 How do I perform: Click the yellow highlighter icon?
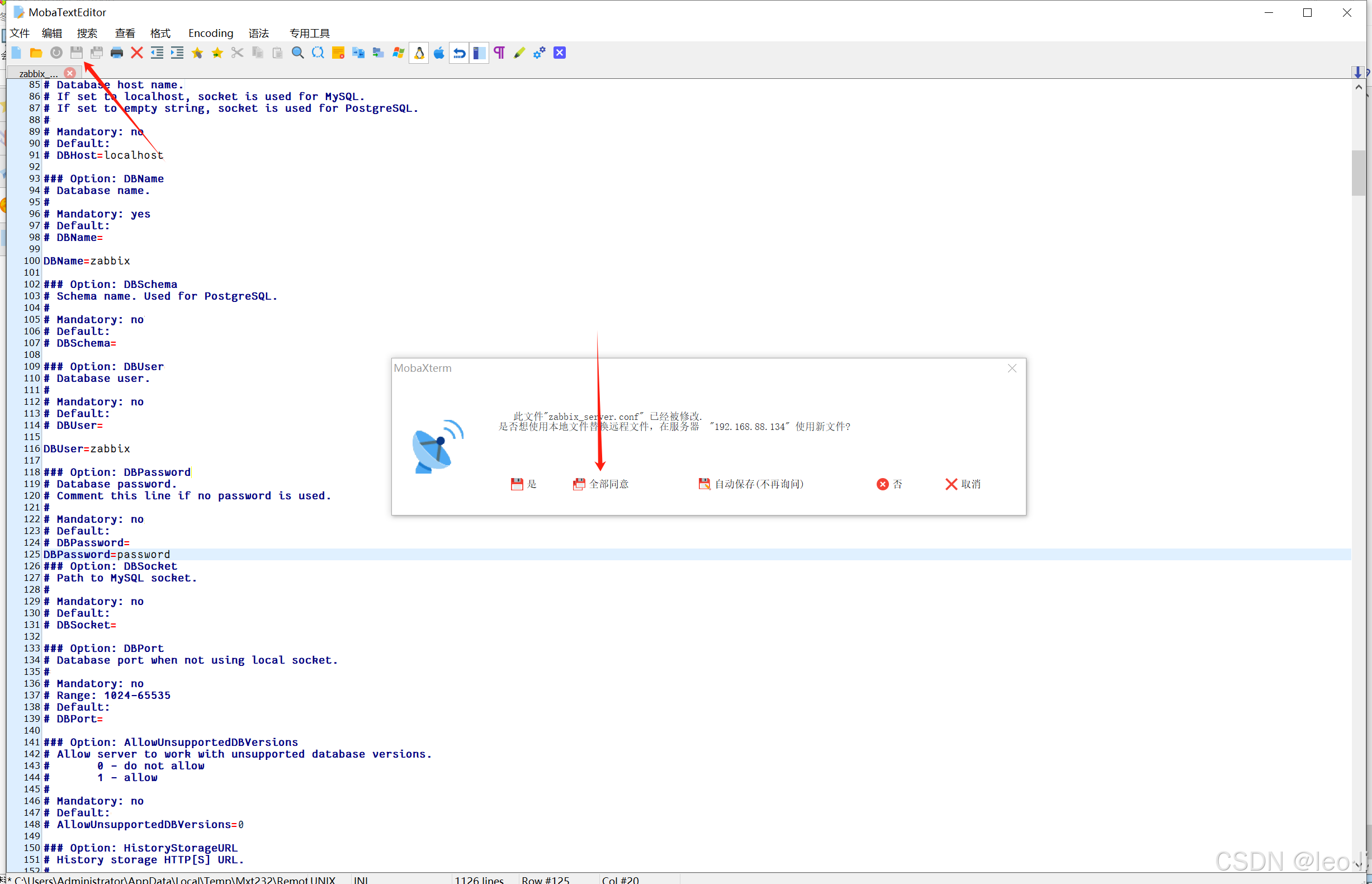click(x=519, y=53)
